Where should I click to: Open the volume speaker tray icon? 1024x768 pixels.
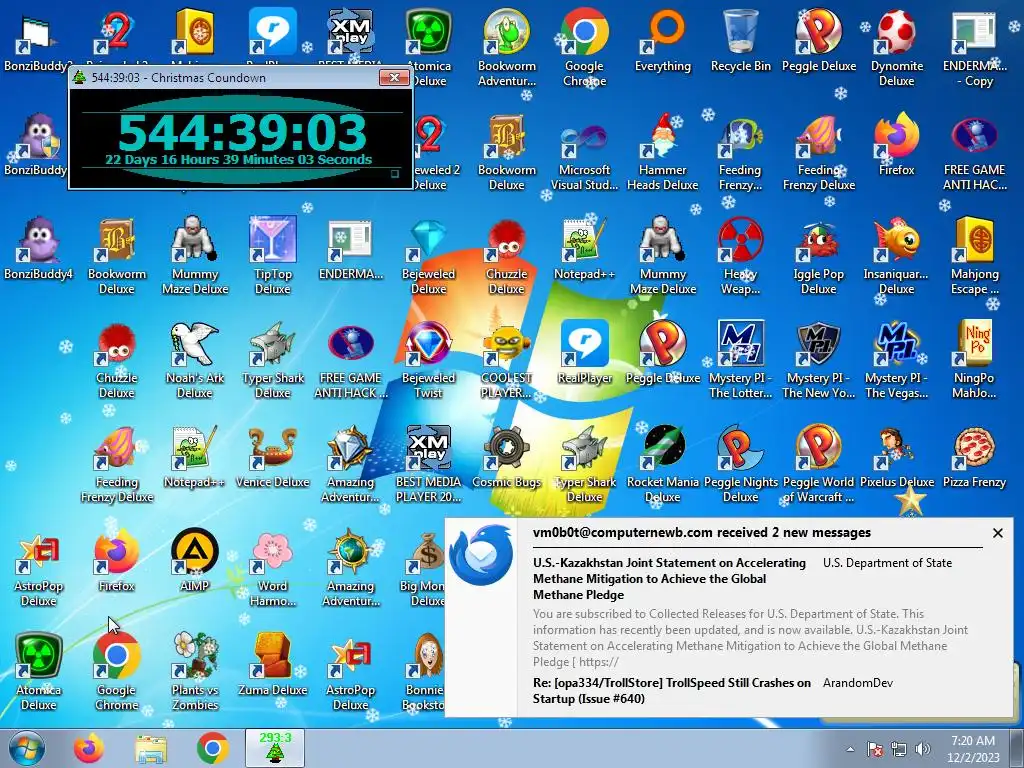[923, 749]
